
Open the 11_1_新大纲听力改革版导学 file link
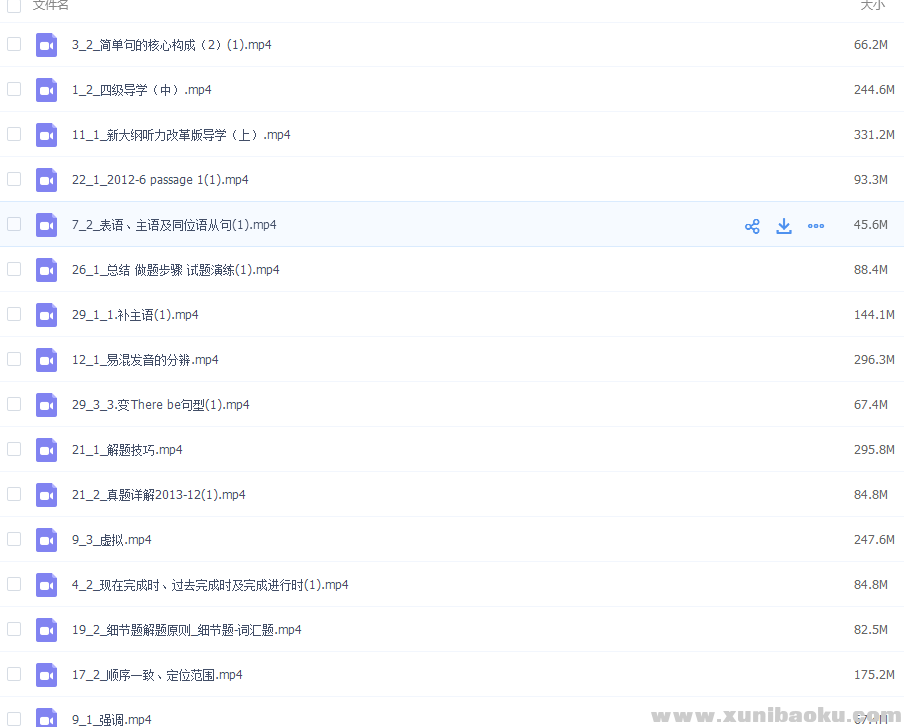[x=180, y=135]
